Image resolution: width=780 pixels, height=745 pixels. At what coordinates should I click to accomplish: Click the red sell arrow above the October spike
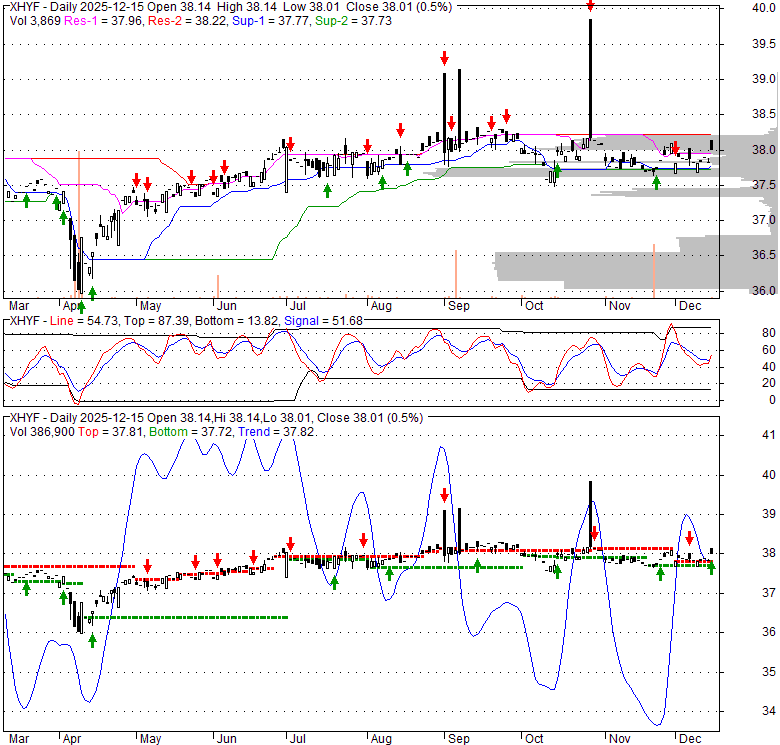click(590, 6)
